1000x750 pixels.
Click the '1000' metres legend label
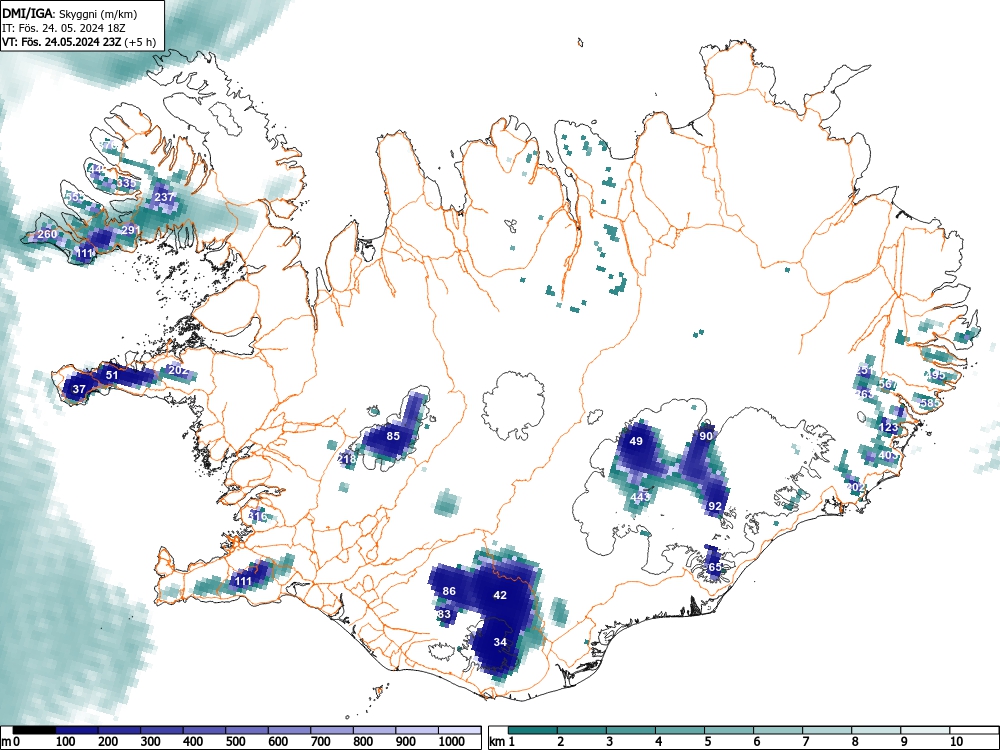tap(452, 742)
